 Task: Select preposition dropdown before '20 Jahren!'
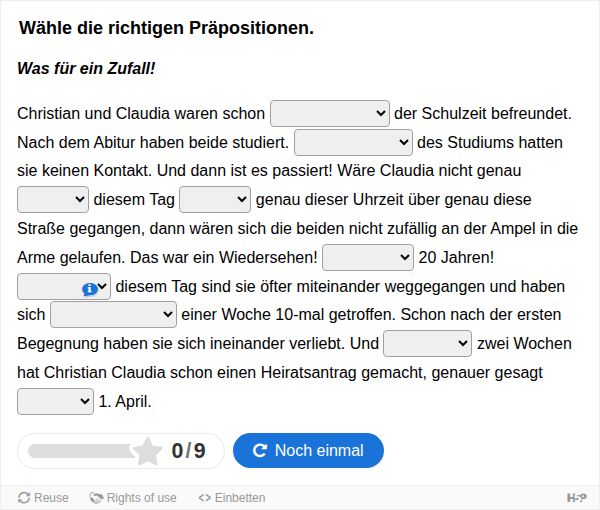point(368,257)
